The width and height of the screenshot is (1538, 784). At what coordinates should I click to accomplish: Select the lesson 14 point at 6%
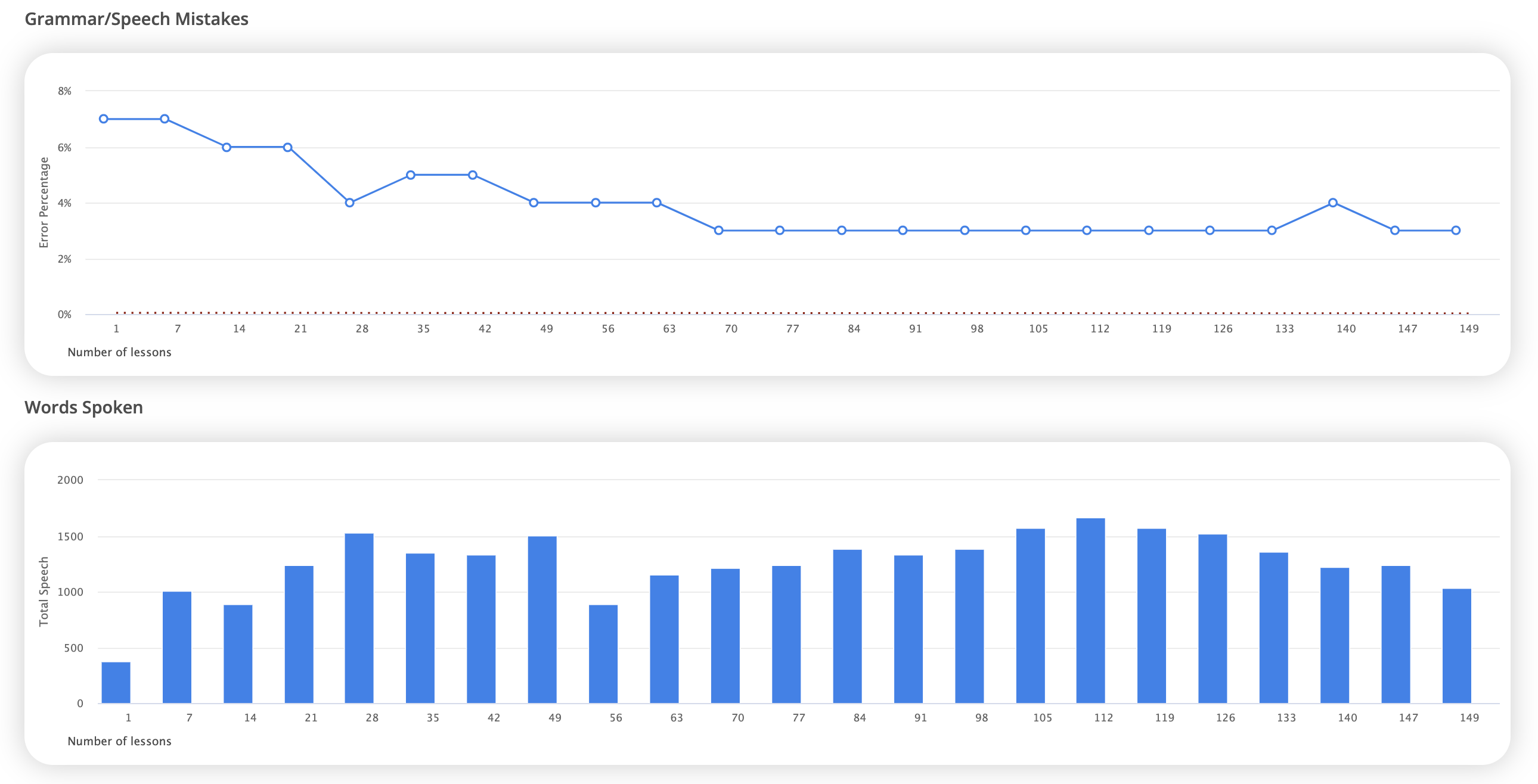227,147
